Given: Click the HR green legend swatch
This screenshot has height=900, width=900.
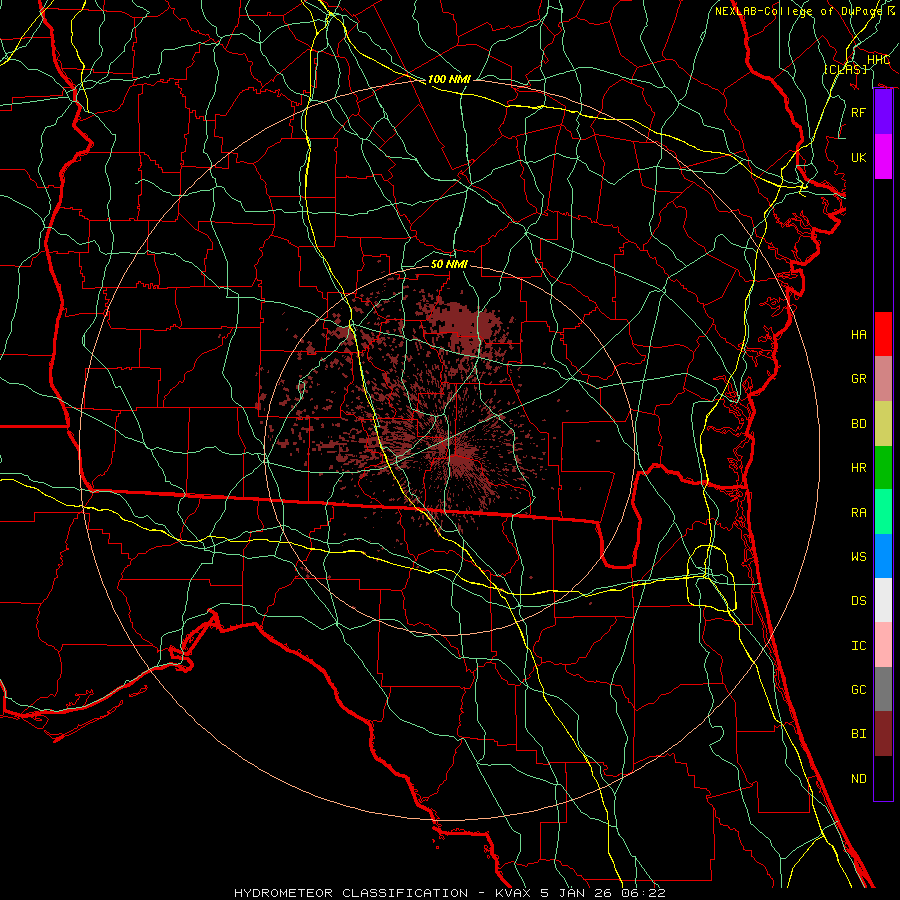Looking at the screenshot, I should 883,467.
